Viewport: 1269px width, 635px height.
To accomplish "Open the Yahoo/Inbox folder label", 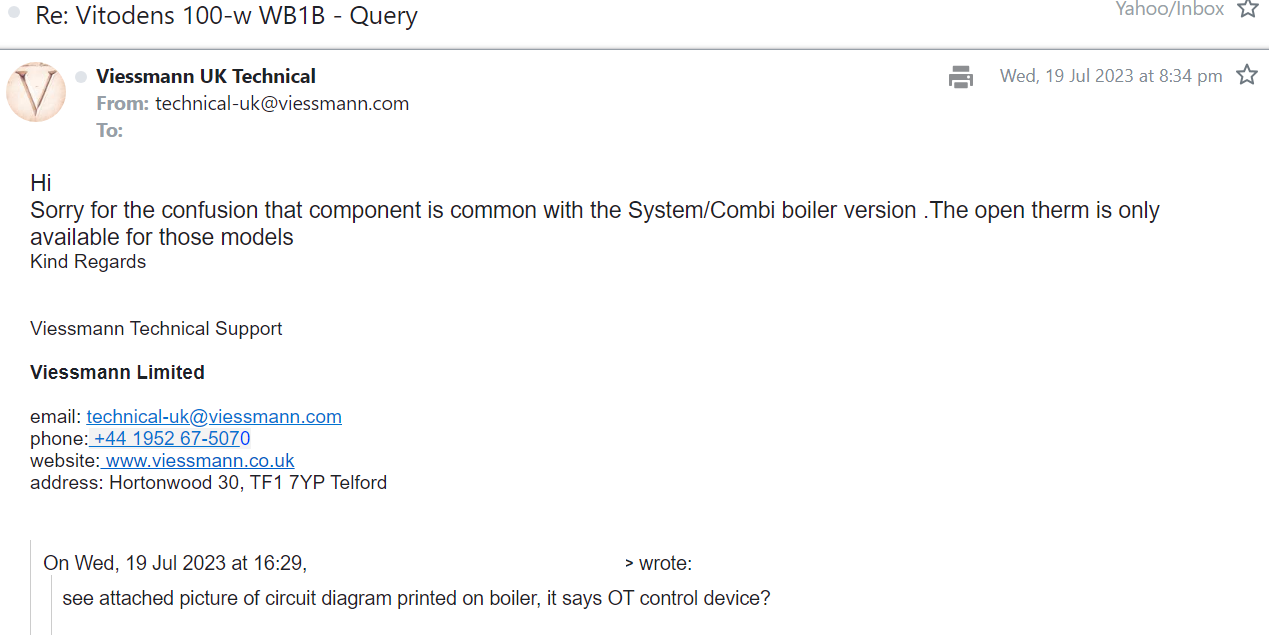I will click(x=1170, y=9).
